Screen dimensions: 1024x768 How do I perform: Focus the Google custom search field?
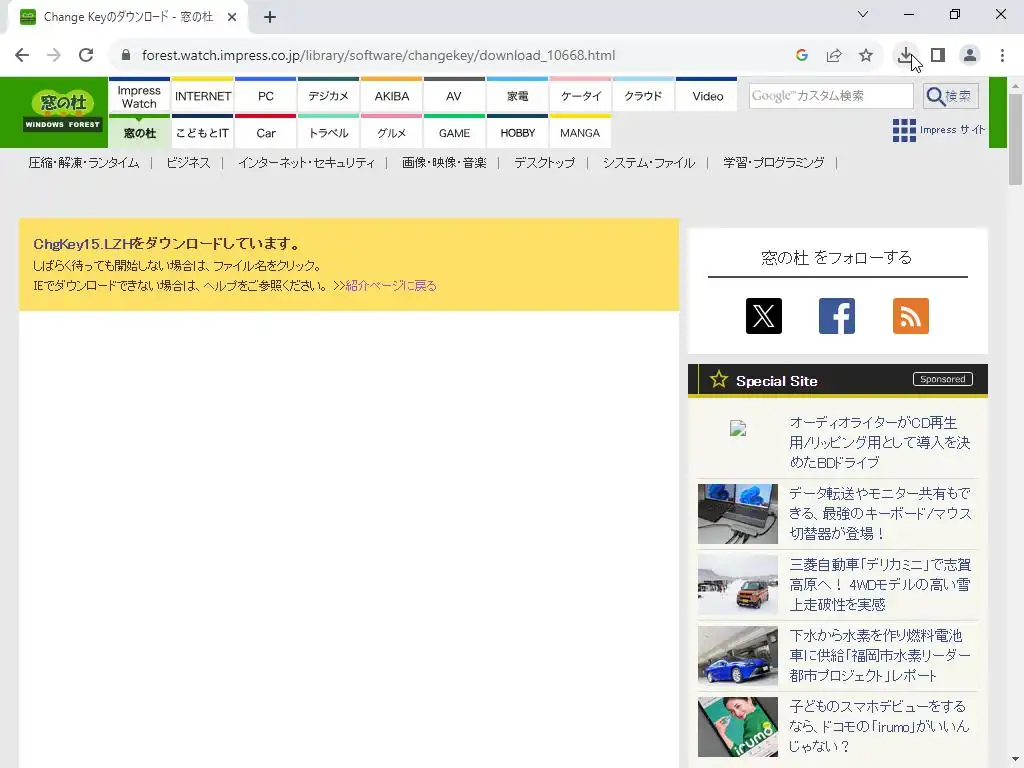(x=831, y=96)
